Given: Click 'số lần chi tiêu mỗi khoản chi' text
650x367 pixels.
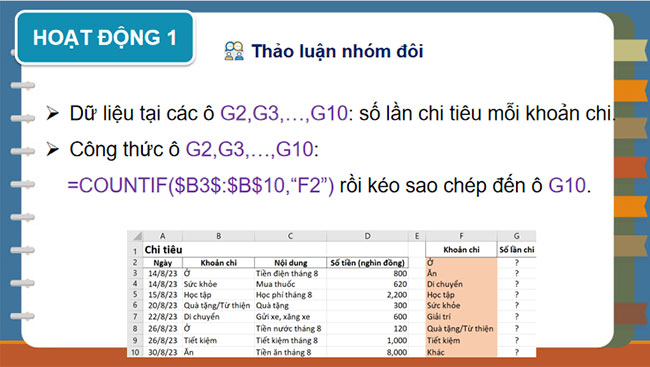Looking at the screenshot, I should [486, 113].
